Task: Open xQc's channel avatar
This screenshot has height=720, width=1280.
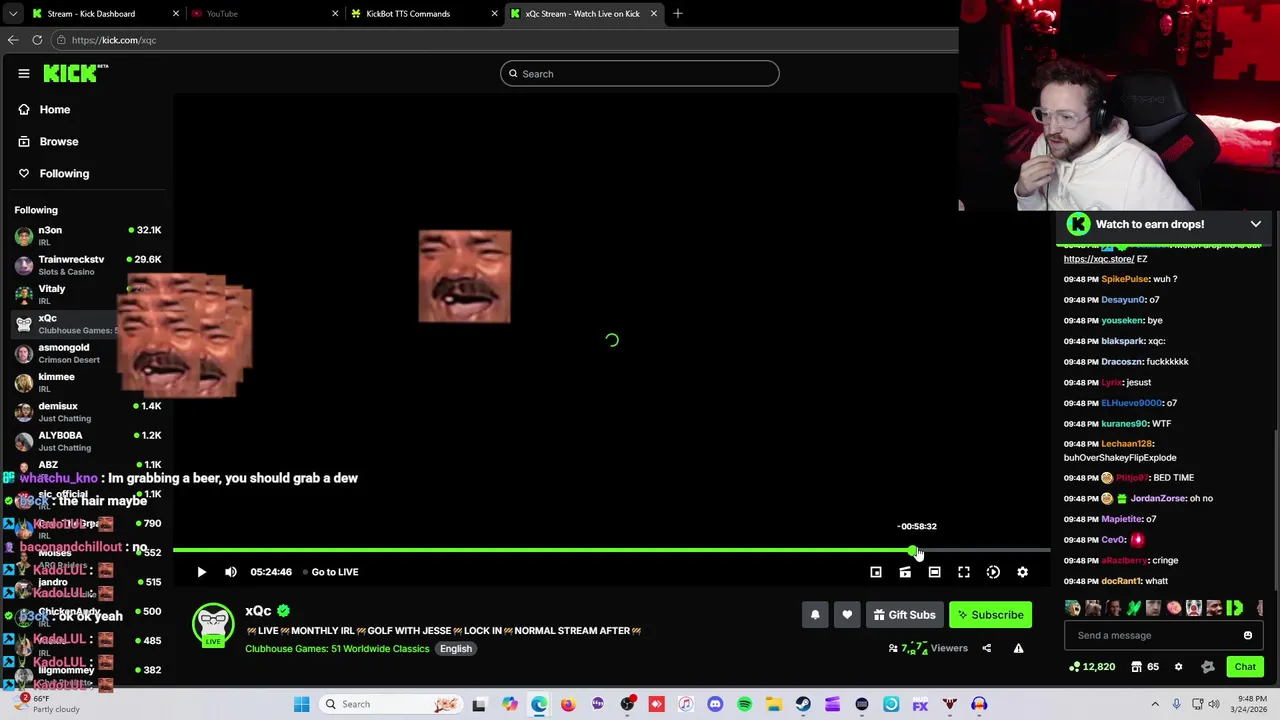Action: (x=213, y=623)
